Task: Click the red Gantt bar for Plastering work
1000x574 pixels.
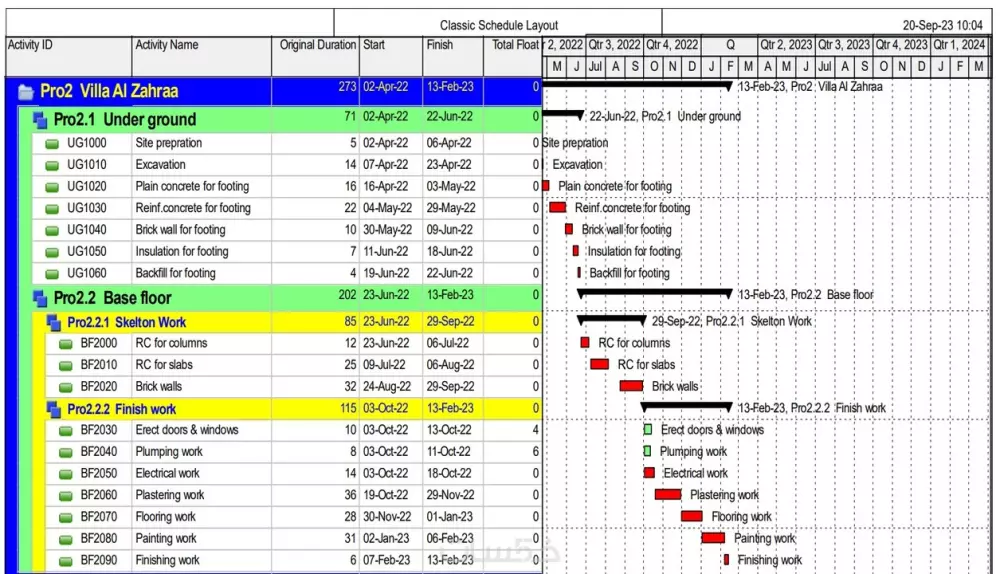Action: point(668,494)
